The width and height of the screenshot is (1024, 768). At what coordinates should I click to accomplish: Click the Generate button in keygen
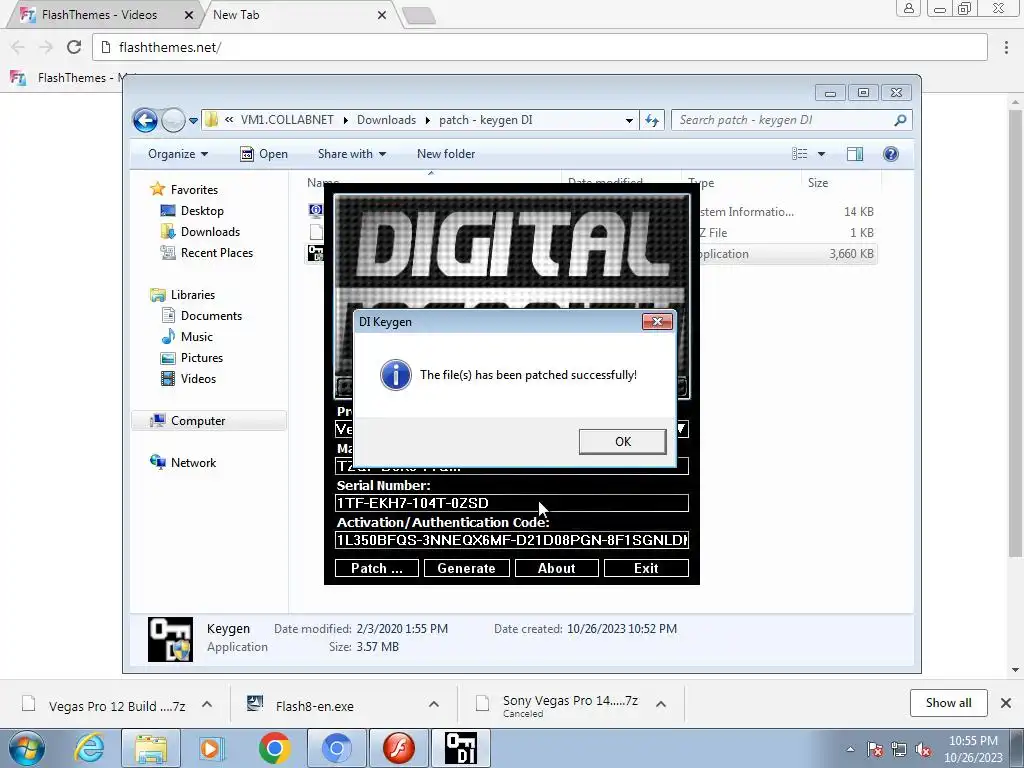click(466, 568)
